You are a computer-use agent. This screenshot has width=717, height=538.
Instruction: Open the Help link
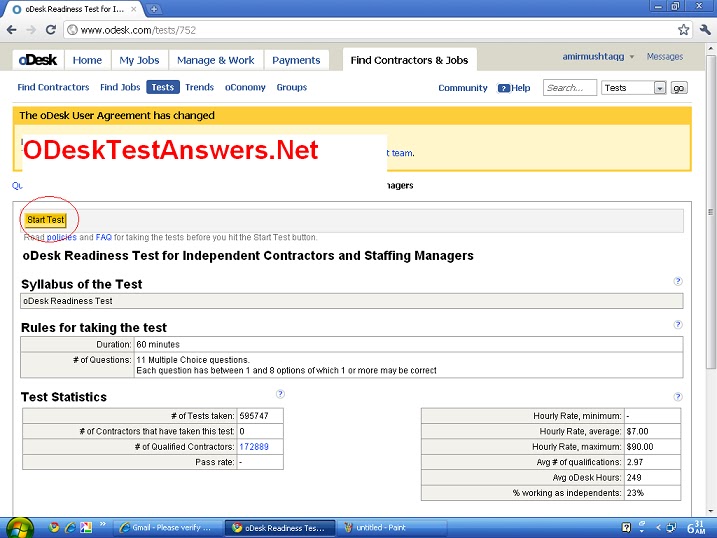pyautogui.click(x=514, y=88)
